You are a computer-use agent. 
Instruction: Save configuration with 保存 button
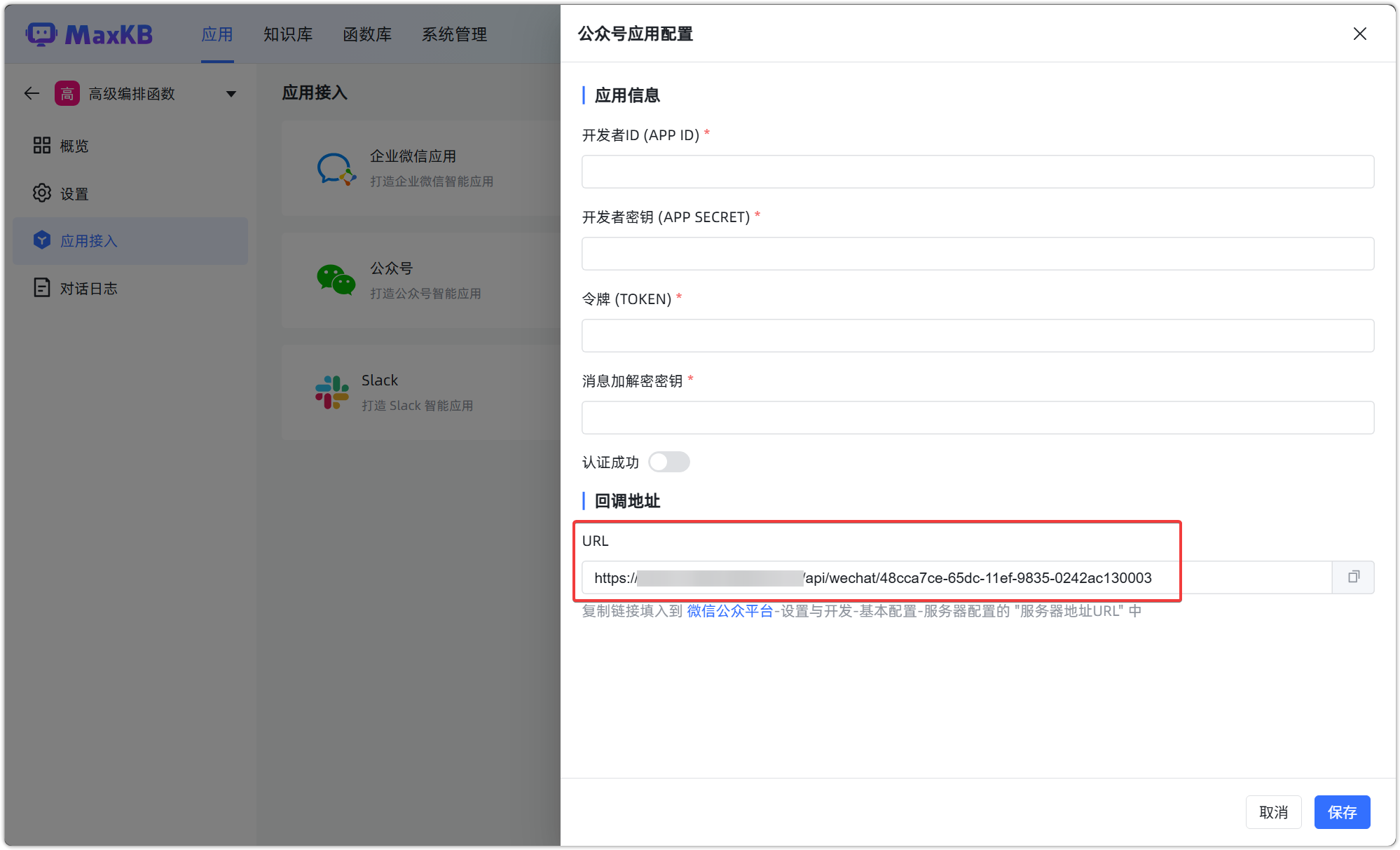(x=1342, y=811)
